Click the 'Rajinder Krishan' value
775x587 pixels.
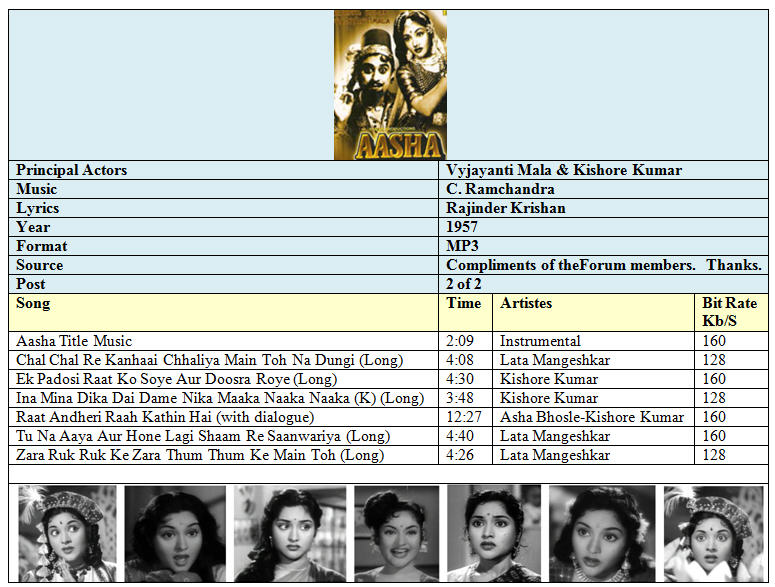click(506, 208)
